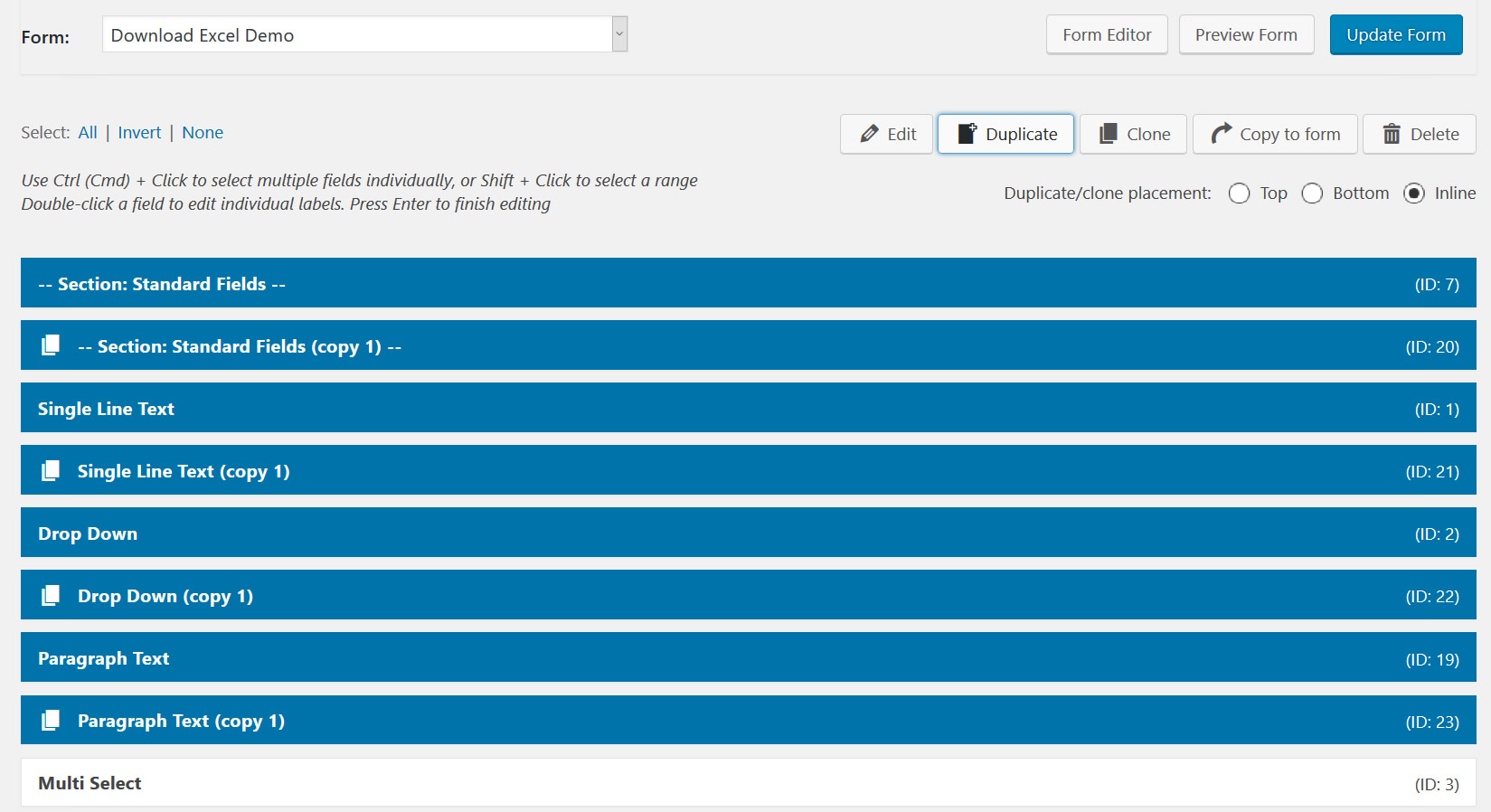Save changes with Update Form
This screenshot has width=1491, height=812.
(x=1395, y=35)
